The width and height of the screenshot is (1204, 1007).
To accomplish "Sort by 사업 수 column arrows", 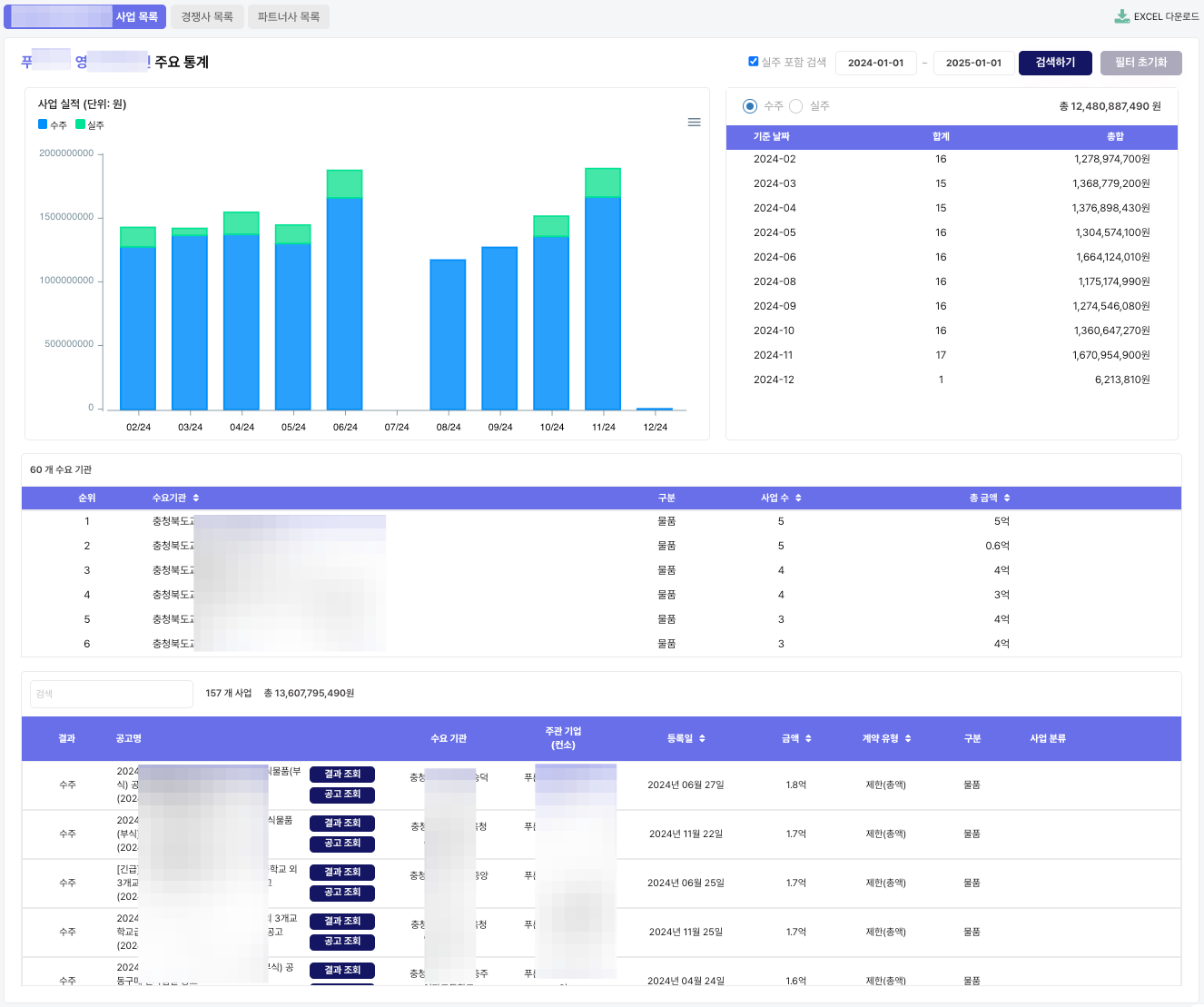I will point(798,498).
